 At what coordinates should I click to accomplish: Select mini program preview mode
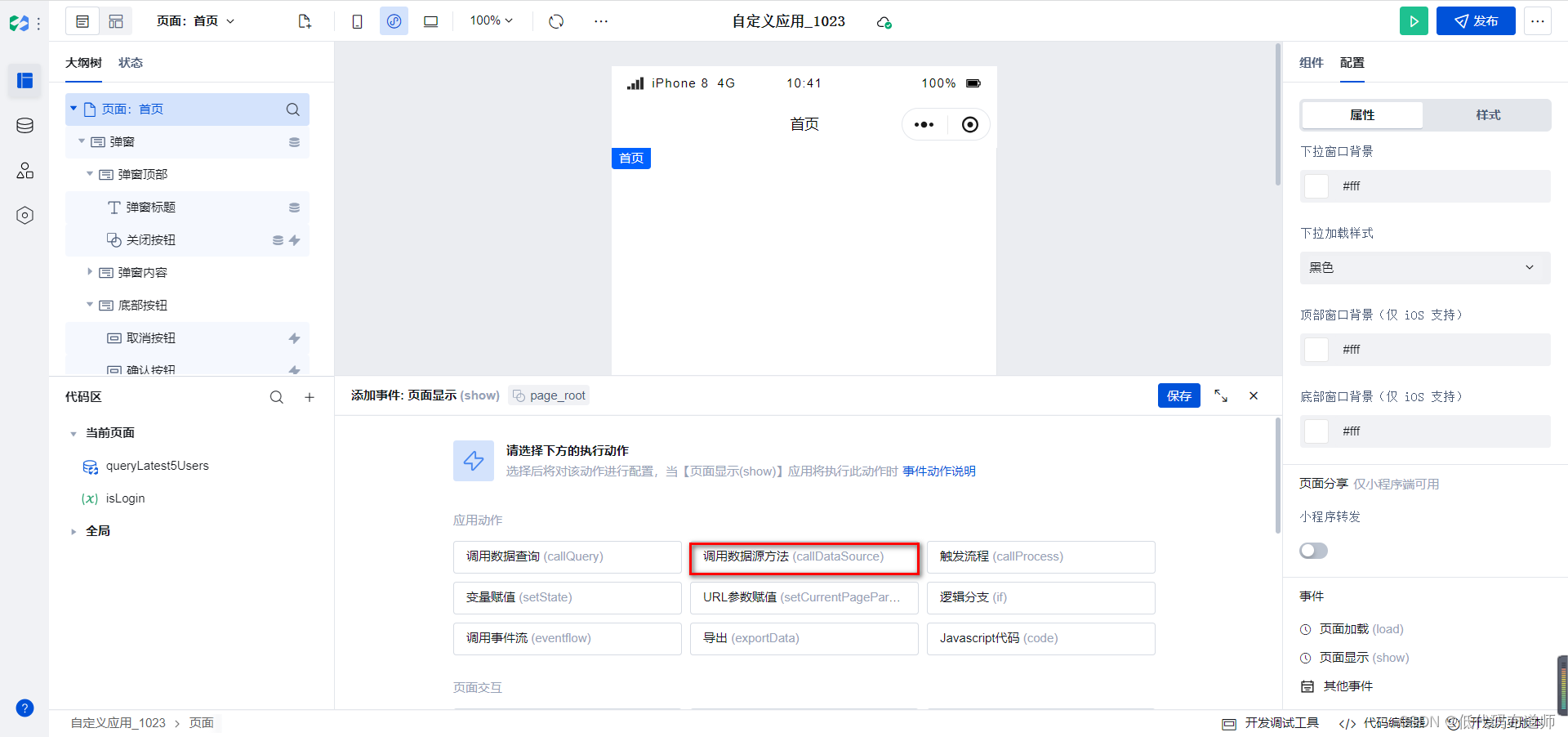point(394,21)
